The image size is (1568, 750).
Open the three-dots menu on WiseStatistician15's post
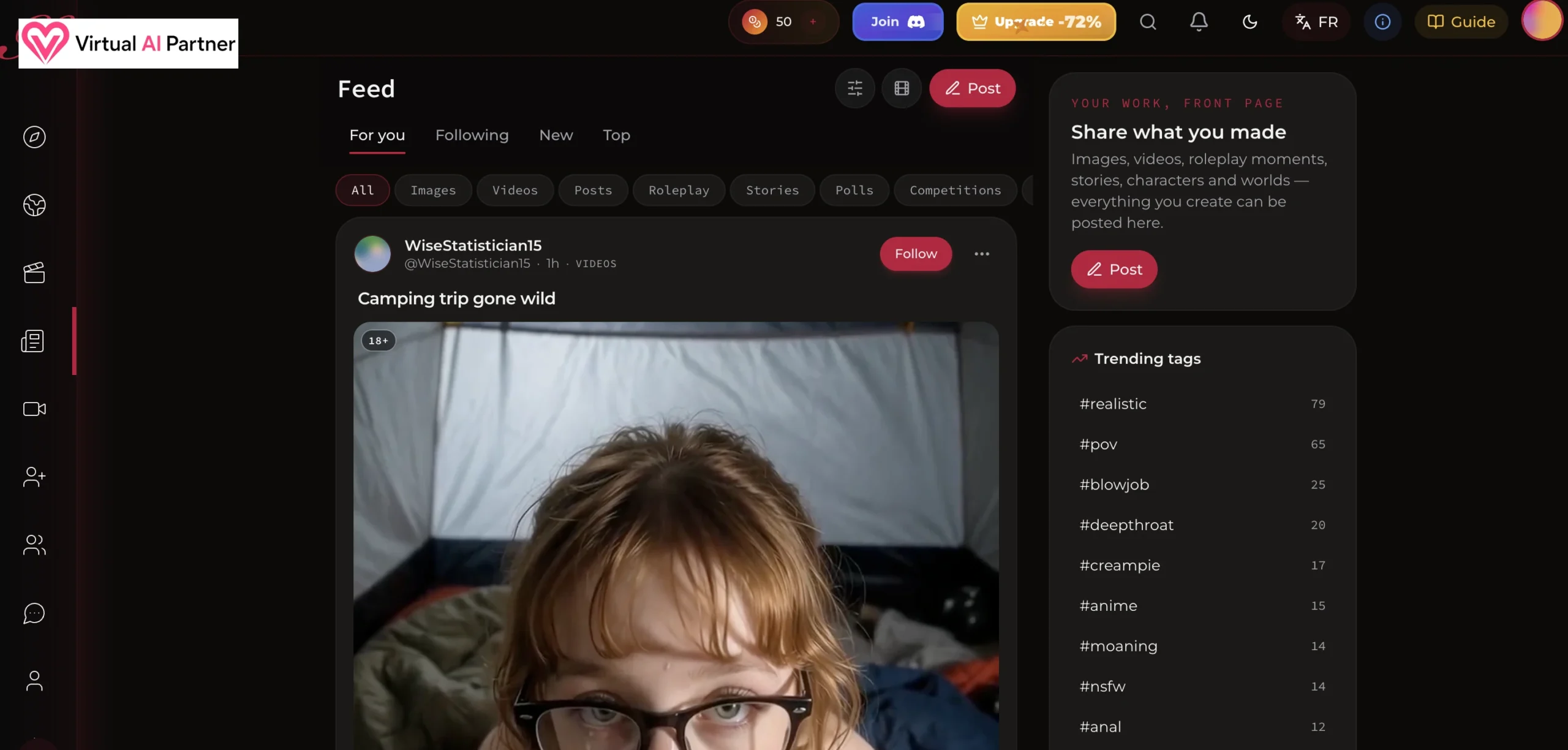point(982,254)
